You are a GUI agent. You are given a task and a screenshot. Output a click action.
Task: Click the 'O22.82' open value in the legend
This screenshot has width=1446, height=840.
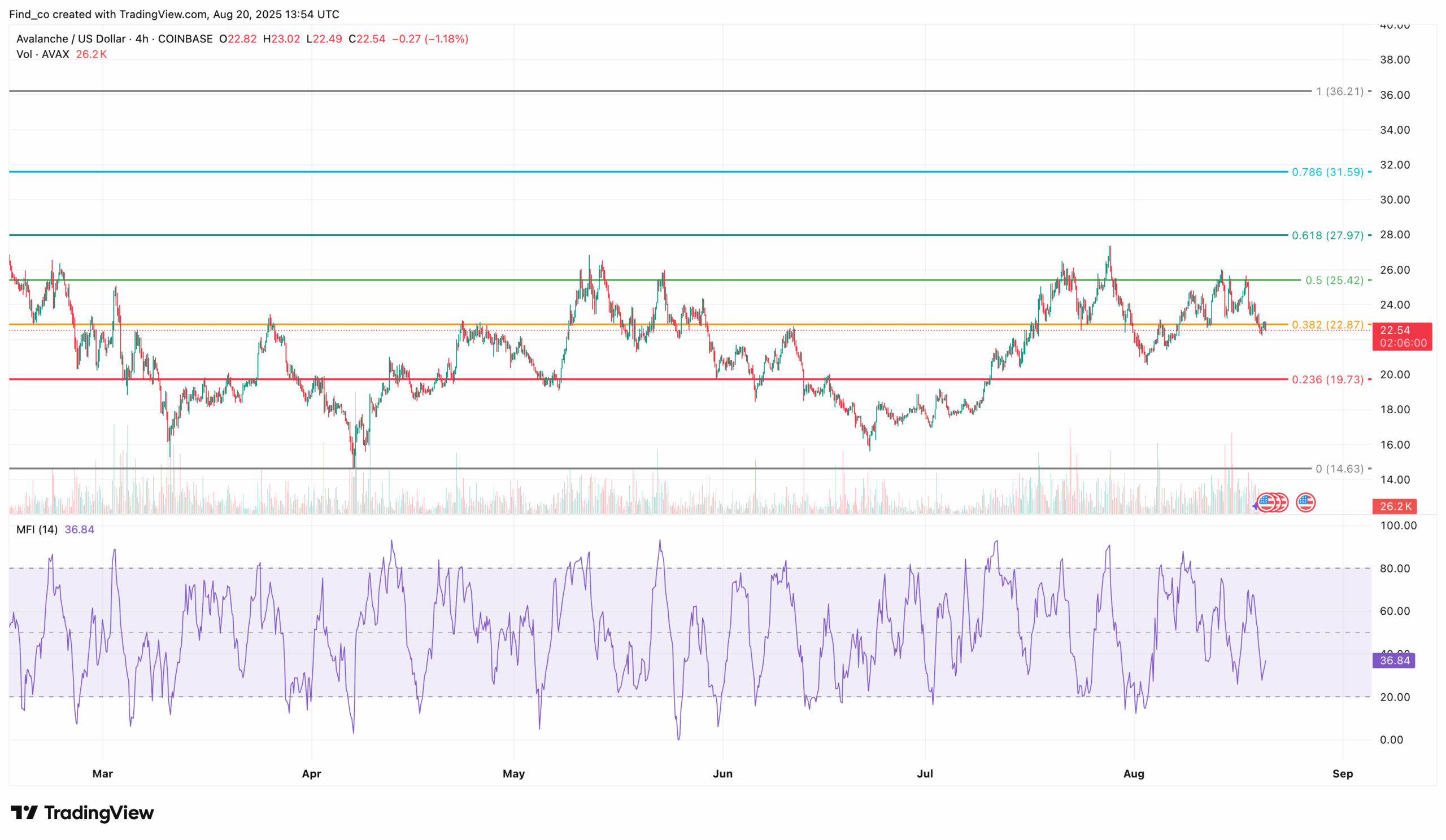[238, 39]
